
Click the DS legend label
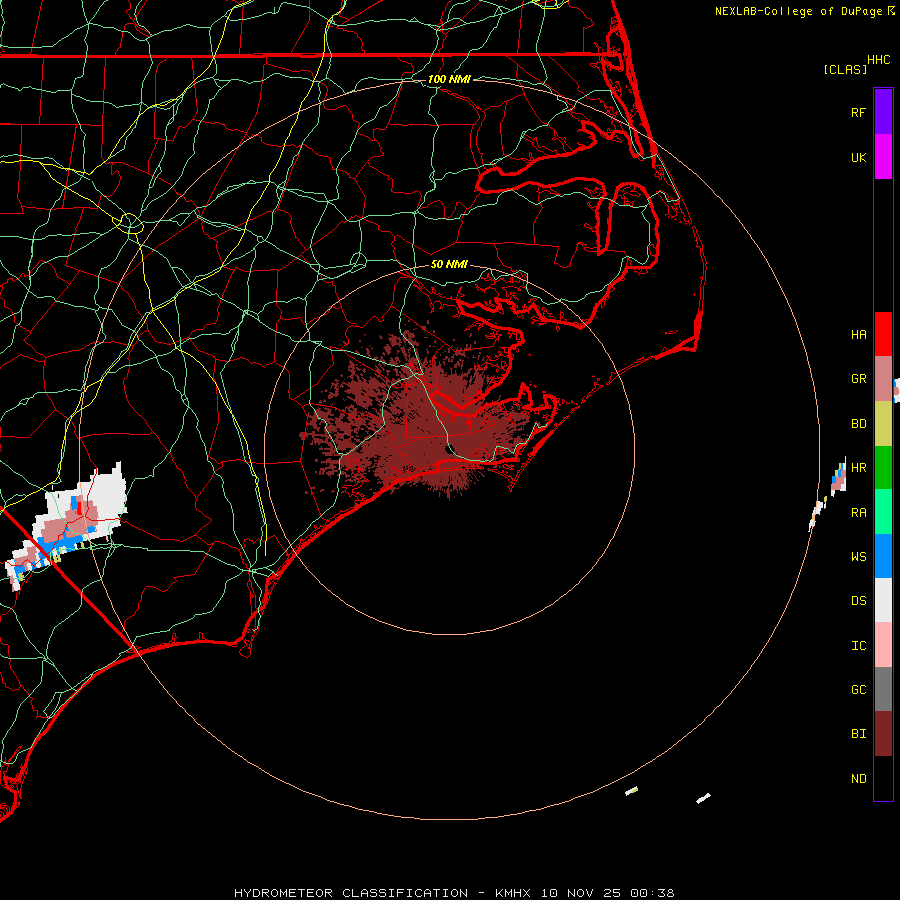tap(858, 601)
